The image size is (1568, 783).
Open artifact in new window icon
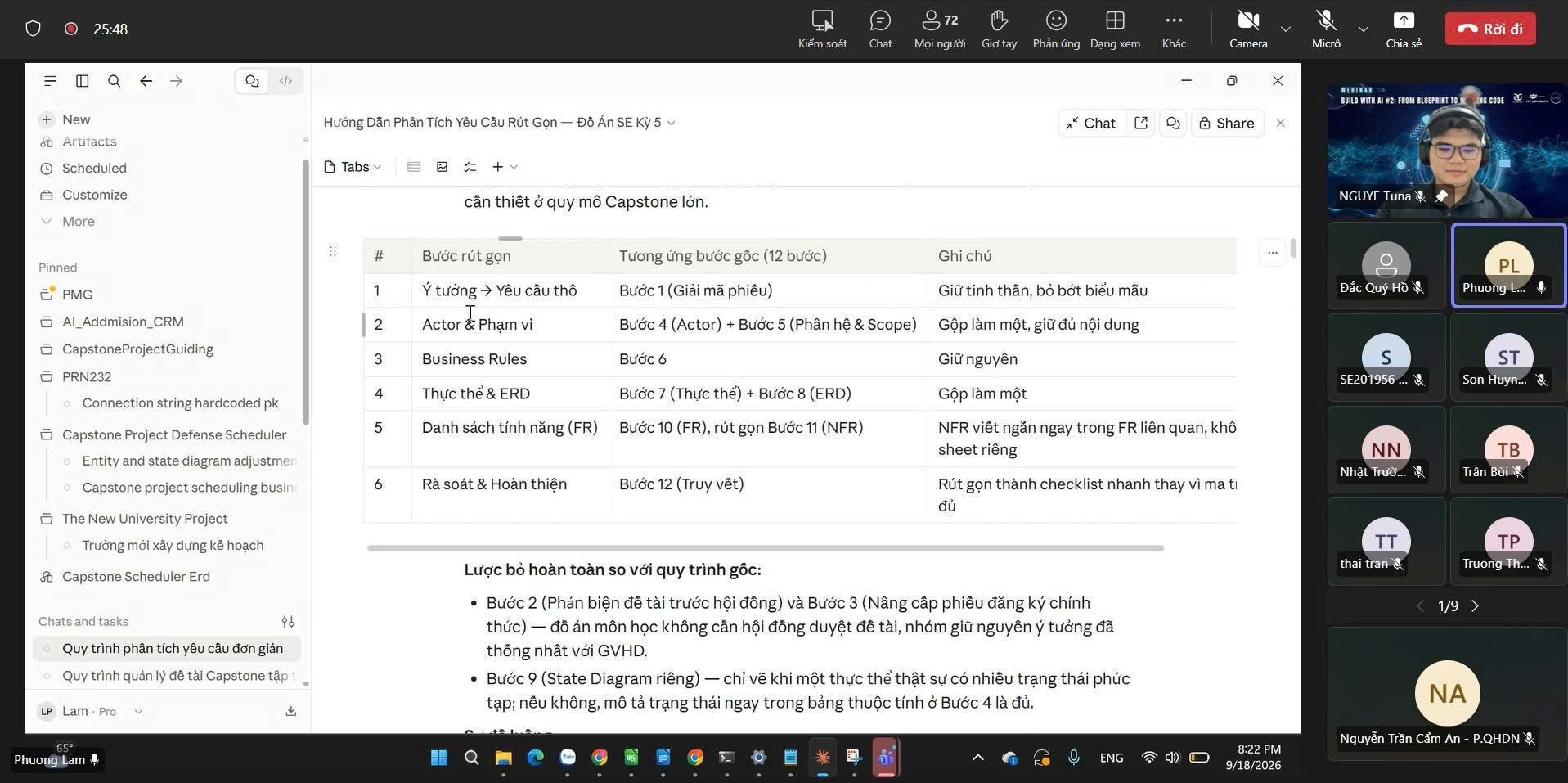click(1140, 123)
